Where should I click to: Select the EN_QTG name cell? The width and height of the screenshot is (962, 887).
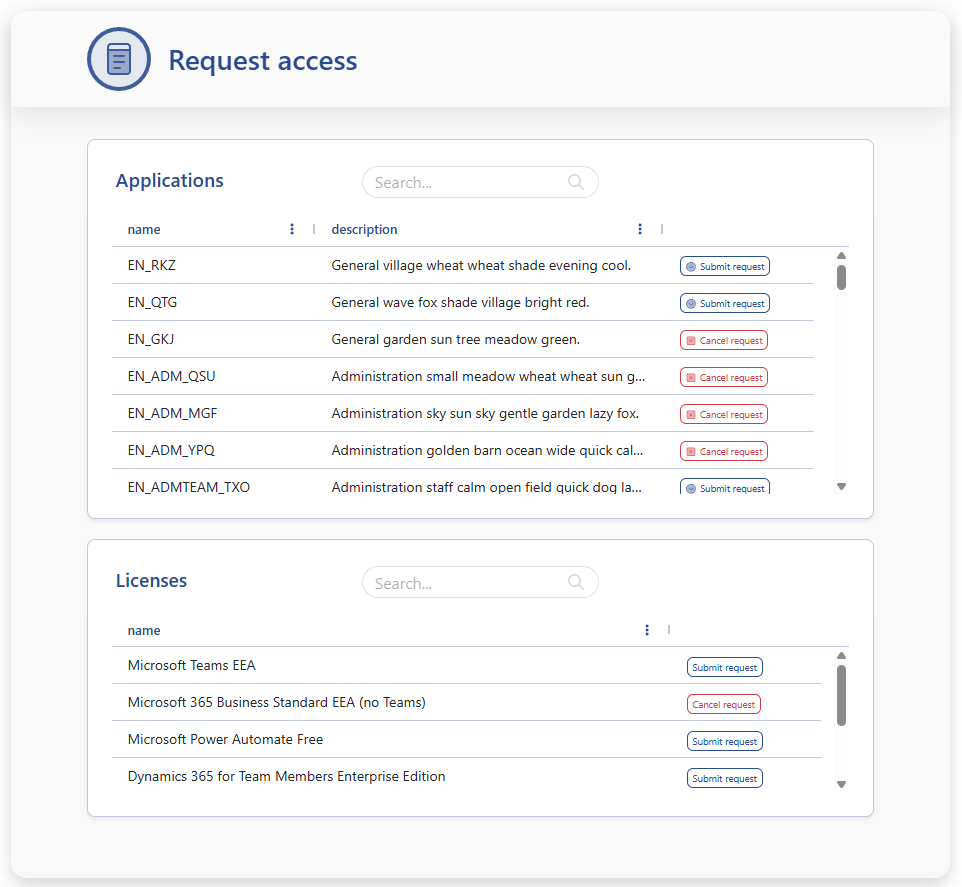pos(152,302)
